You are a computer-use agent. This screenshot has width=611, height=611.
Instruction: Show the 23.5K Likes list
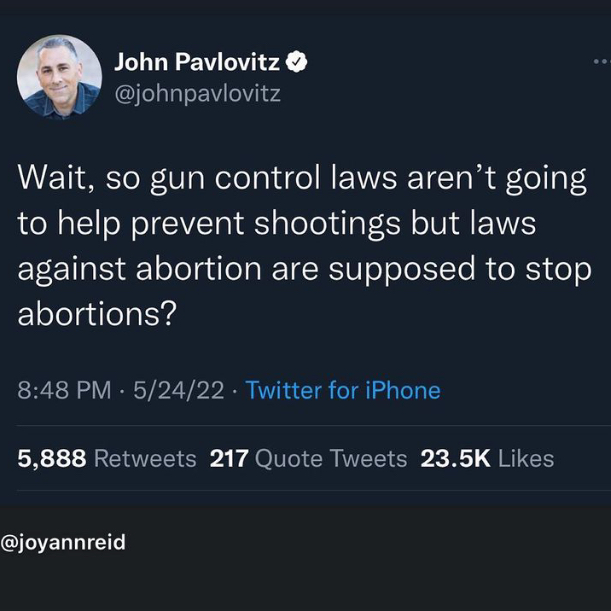point(487,458)
